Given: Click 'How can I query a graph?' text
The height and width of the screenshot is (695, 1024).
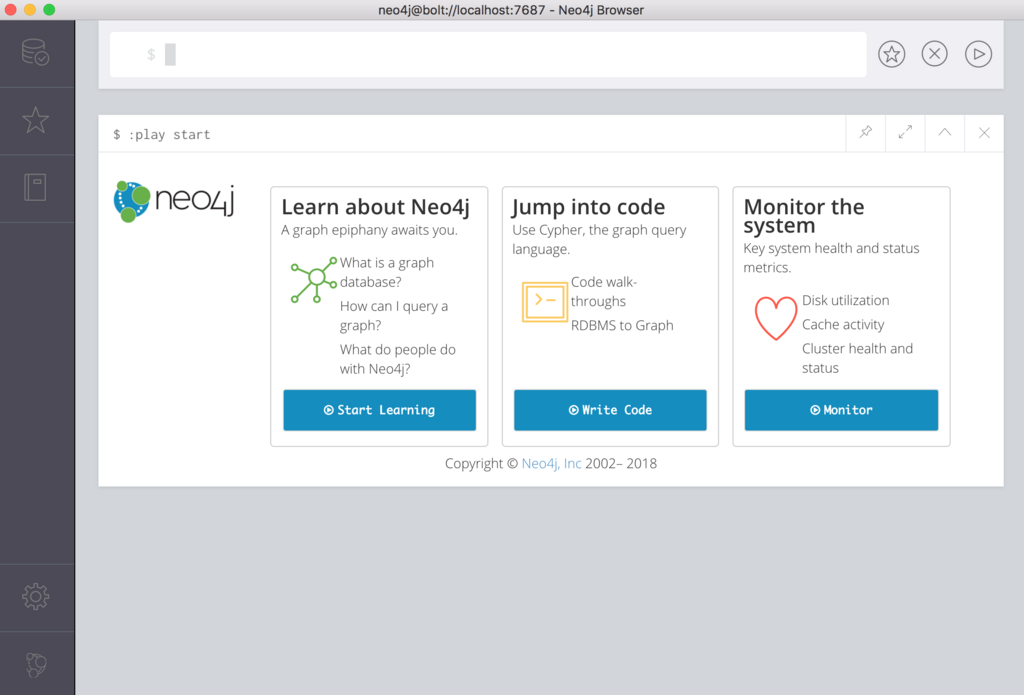Looking at the screenshot, I should tap(394, 315).
